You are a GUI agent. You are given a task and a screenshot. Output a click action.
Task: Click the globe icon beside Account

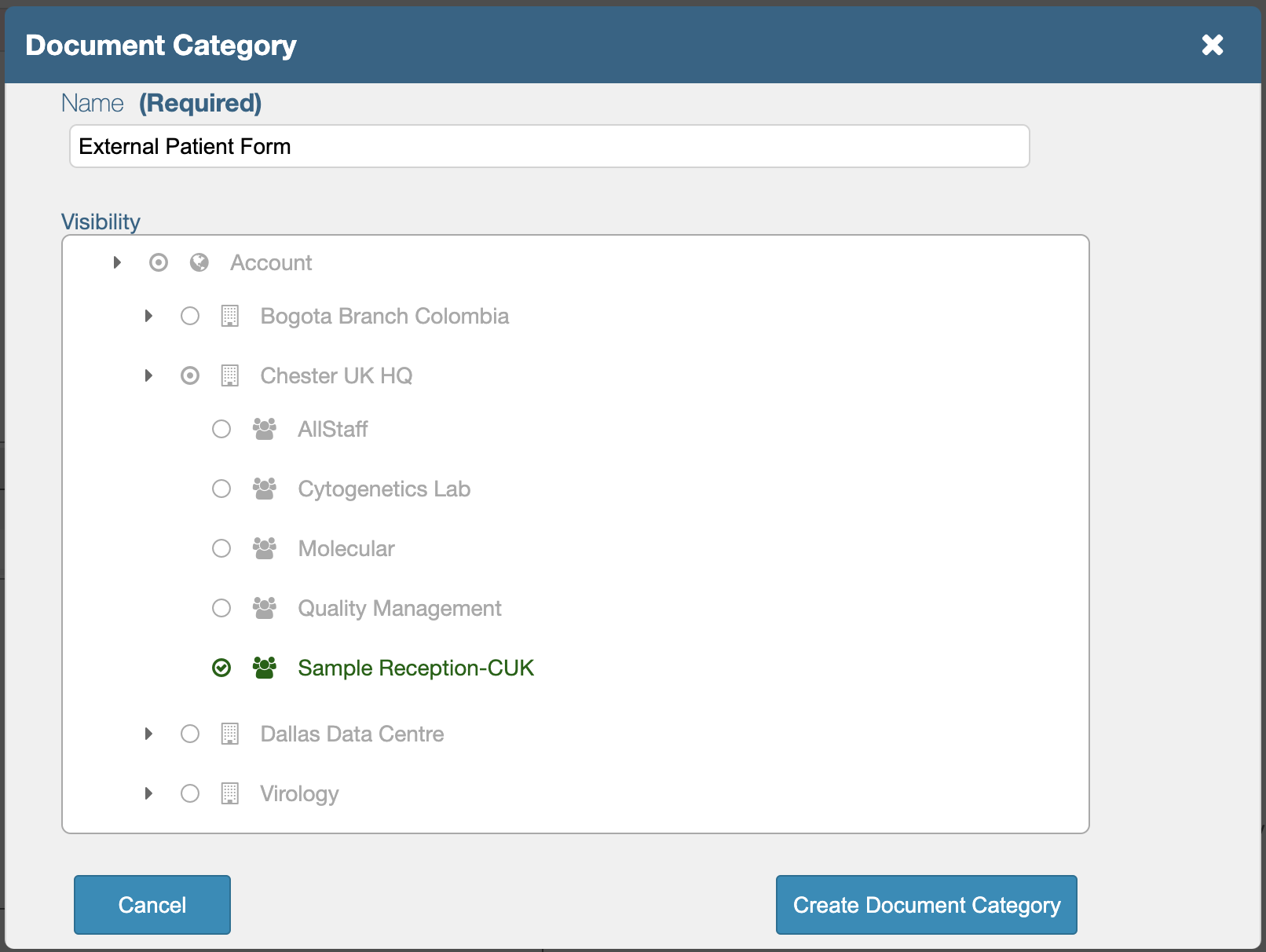pyautogui.click(x=199, y=262)
